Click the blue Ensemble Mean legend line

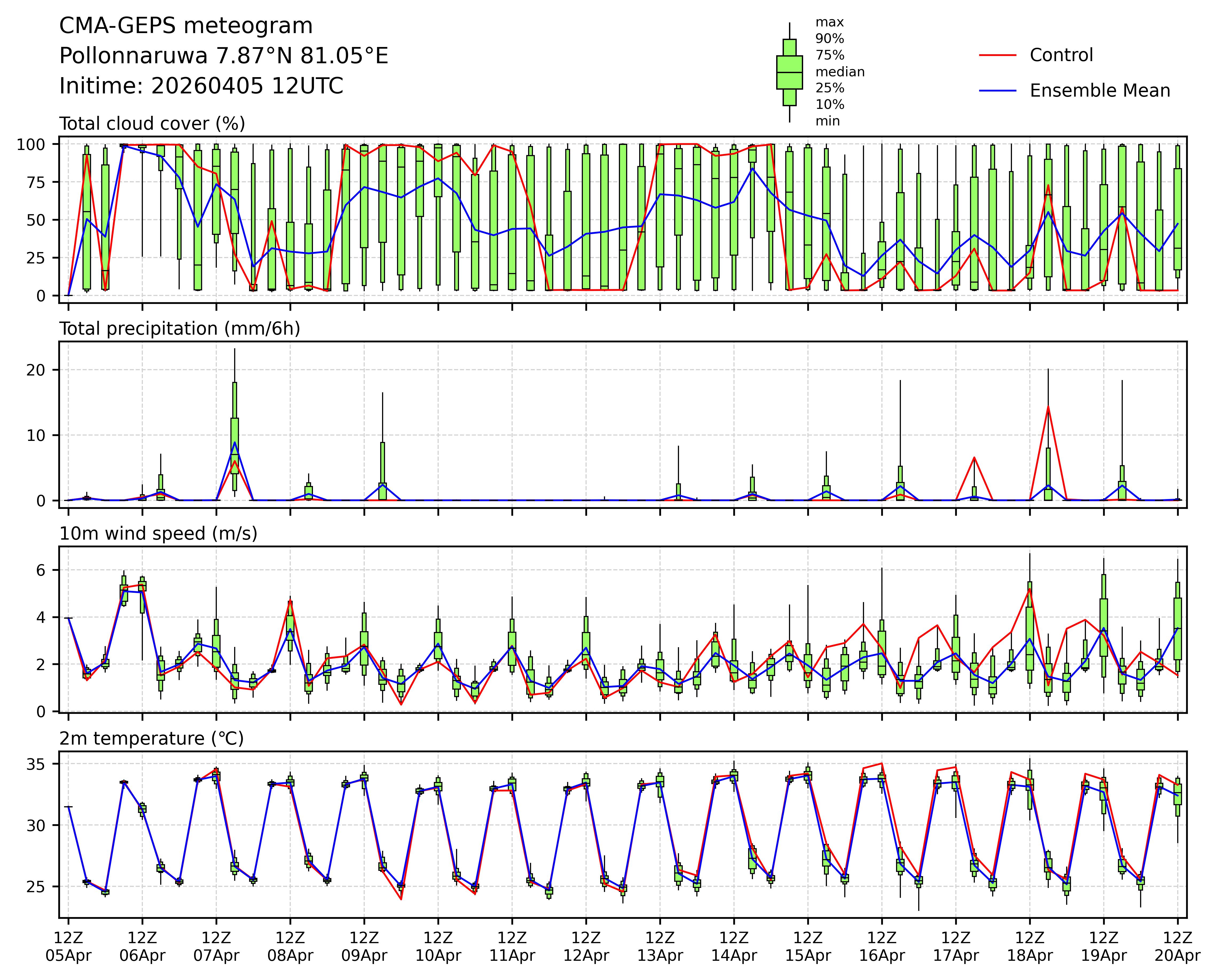(997, 91)
